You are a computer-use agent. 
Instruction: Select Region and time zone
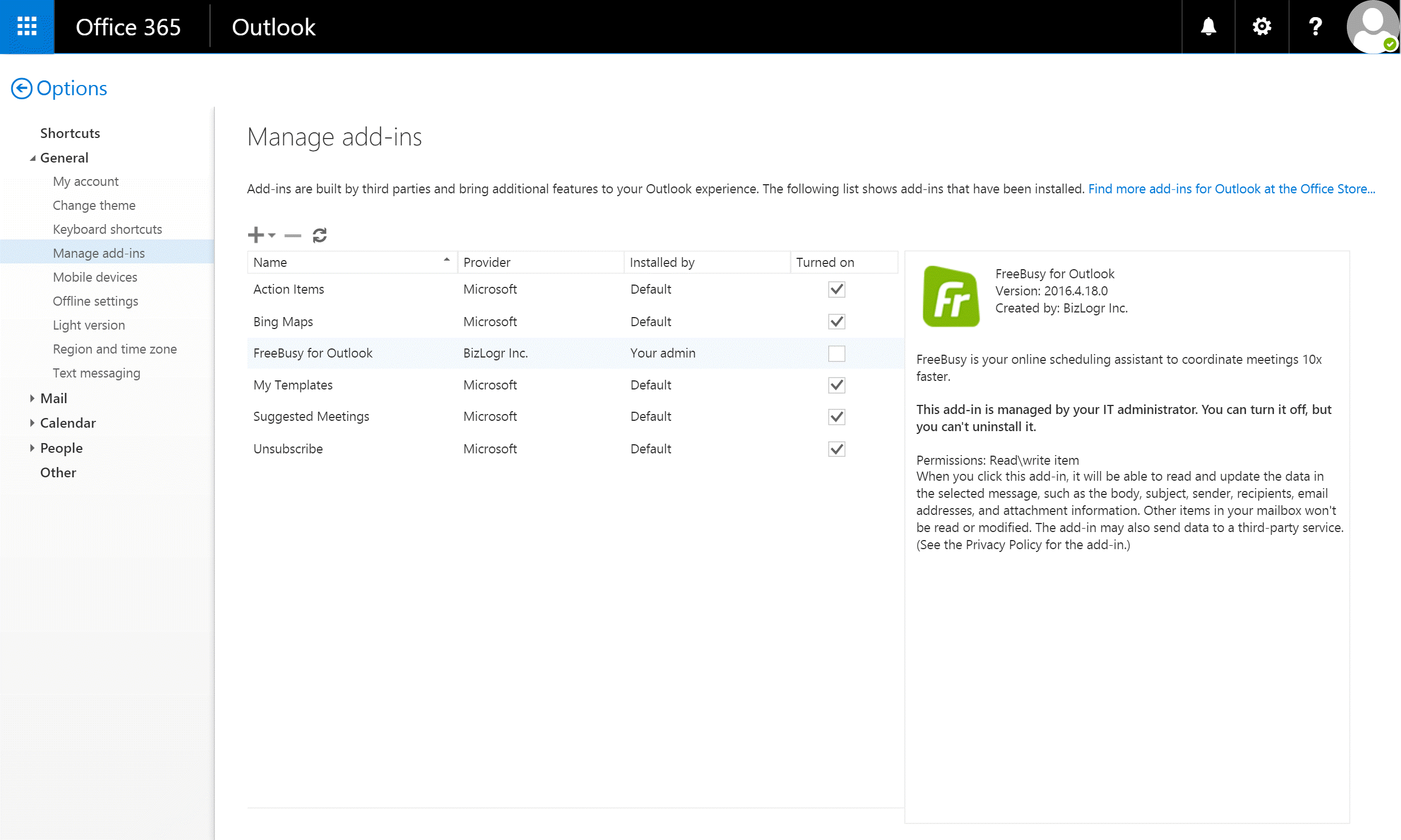pyautogui.click(x=115, y=349)
